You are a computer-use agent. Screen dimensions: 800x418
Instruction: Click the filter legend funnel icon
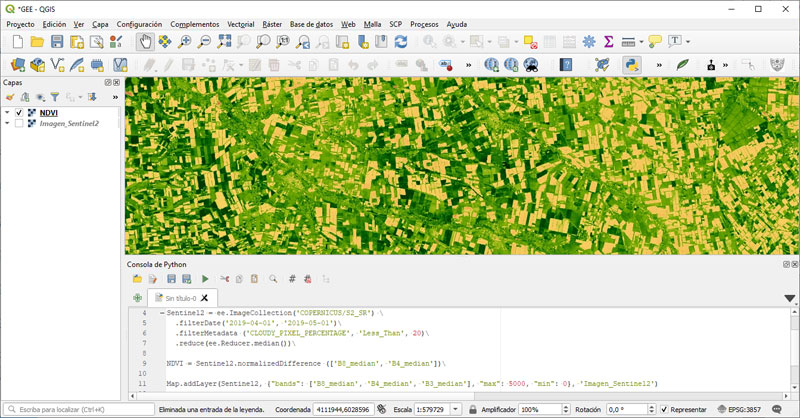(x=55, y=97)
